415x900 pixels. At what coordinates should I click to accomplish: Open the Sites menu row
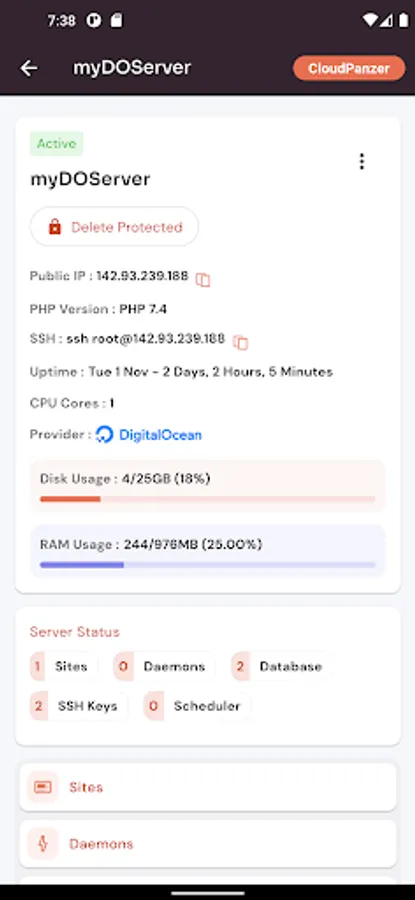point(208,787)
